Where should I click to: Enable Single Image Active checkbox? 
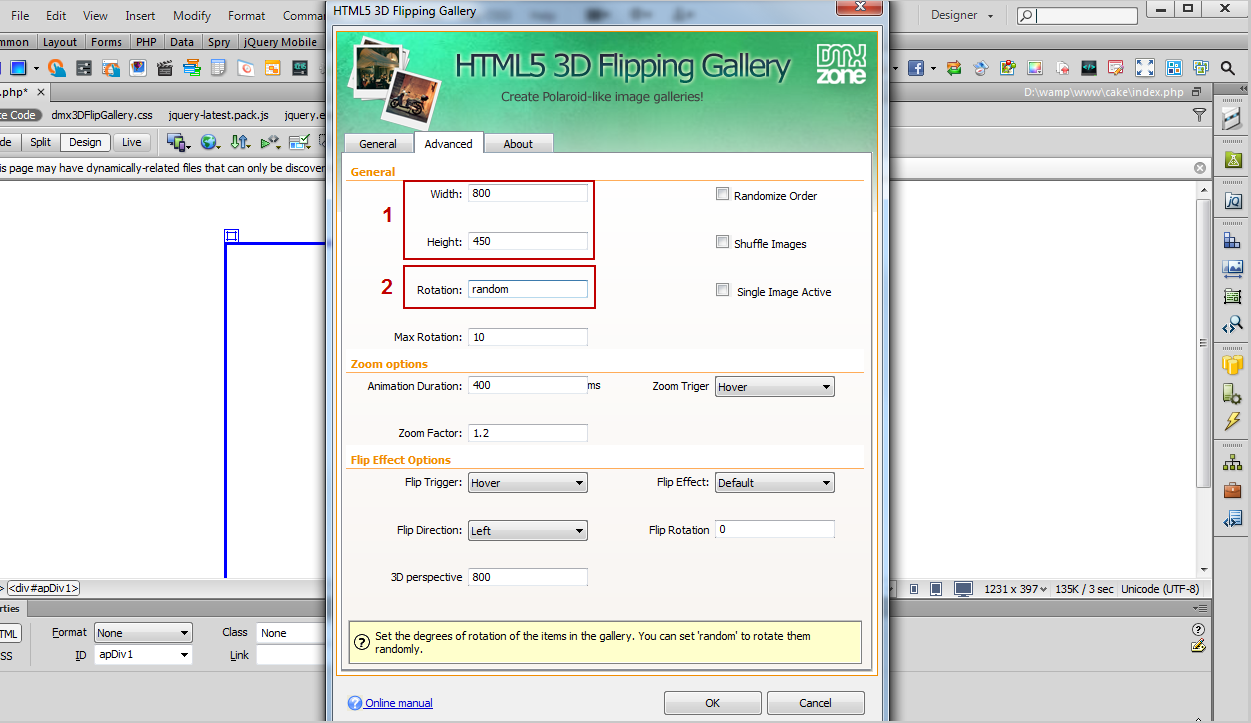pos(722,291)
